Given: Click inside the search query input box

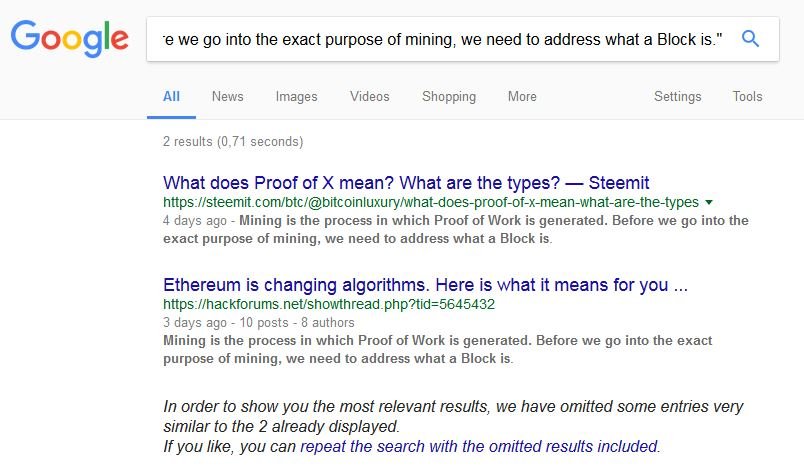Looking at the screenshot, I should 442,39.
